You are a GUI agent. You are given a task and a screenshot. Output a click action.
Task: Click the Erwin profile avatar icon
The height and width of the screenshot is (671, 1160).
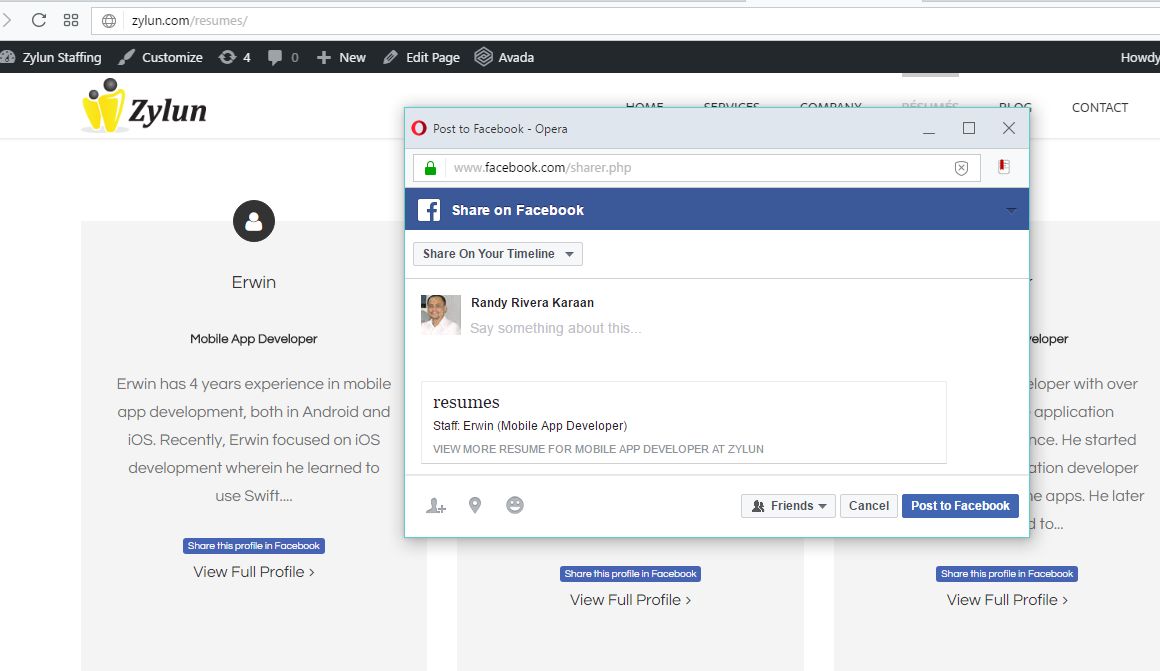click(x=253, y=221)
